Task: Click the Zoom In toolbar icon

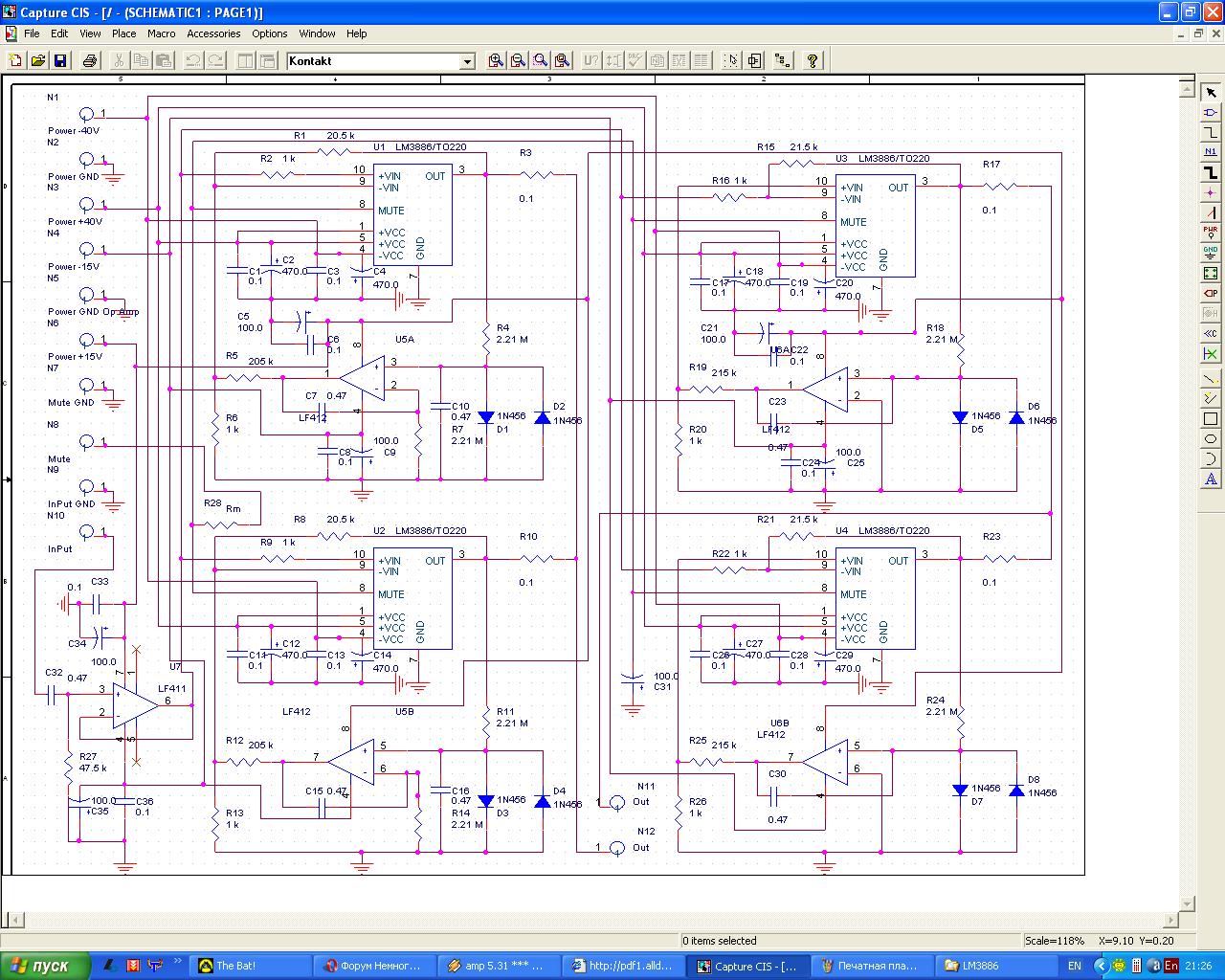Action: click(x=496, y=60)
